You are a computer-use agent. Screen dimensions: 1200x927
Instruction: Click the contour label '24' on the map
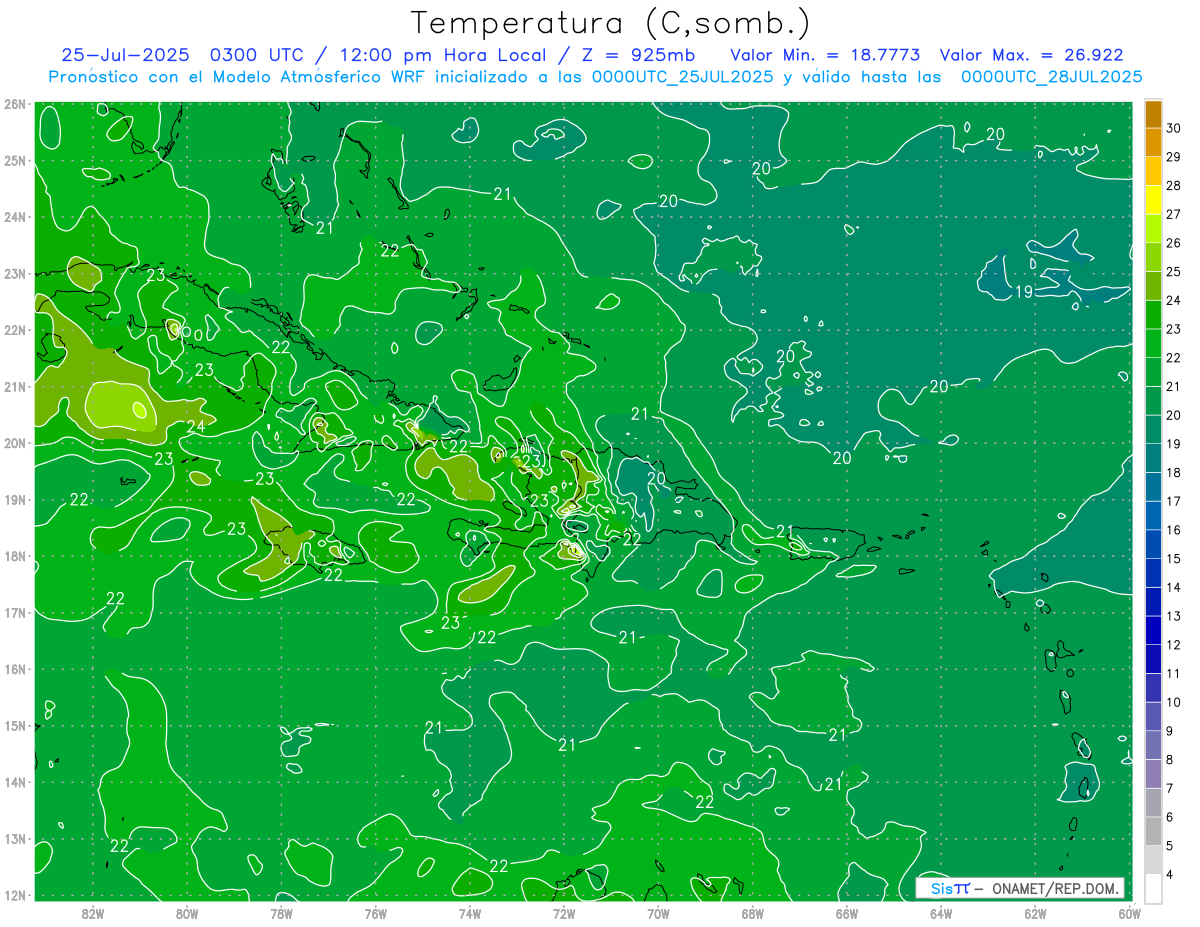(x=196, y=426)
